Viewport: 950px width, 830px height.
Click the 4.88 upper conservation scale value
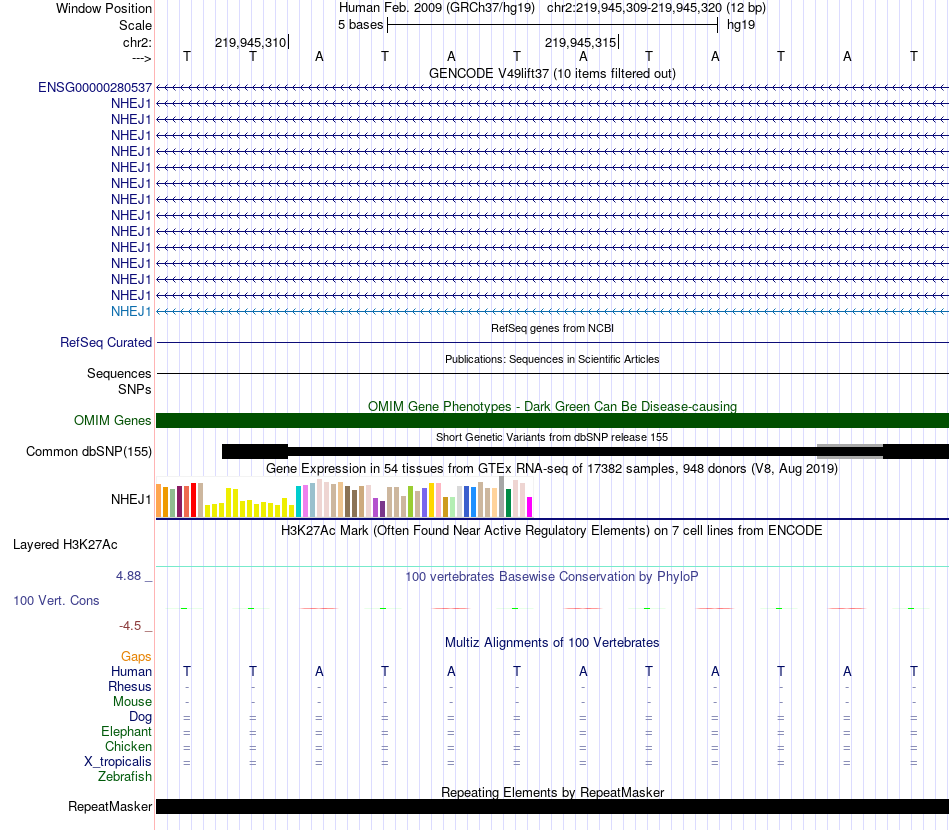(x=128, y=576)
